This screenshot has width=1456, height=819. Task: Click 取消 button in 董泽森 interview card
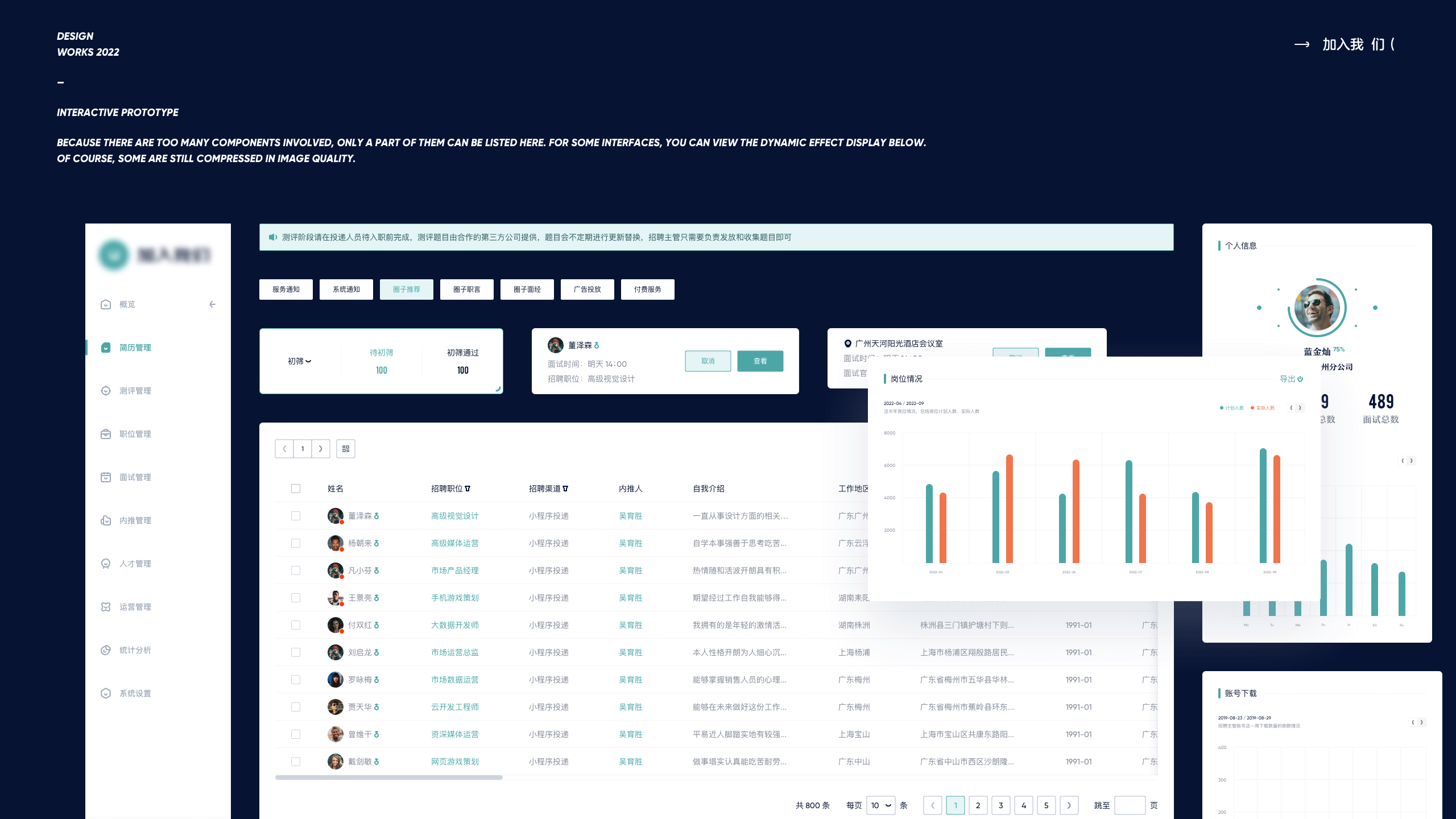(x=708, y=361)
